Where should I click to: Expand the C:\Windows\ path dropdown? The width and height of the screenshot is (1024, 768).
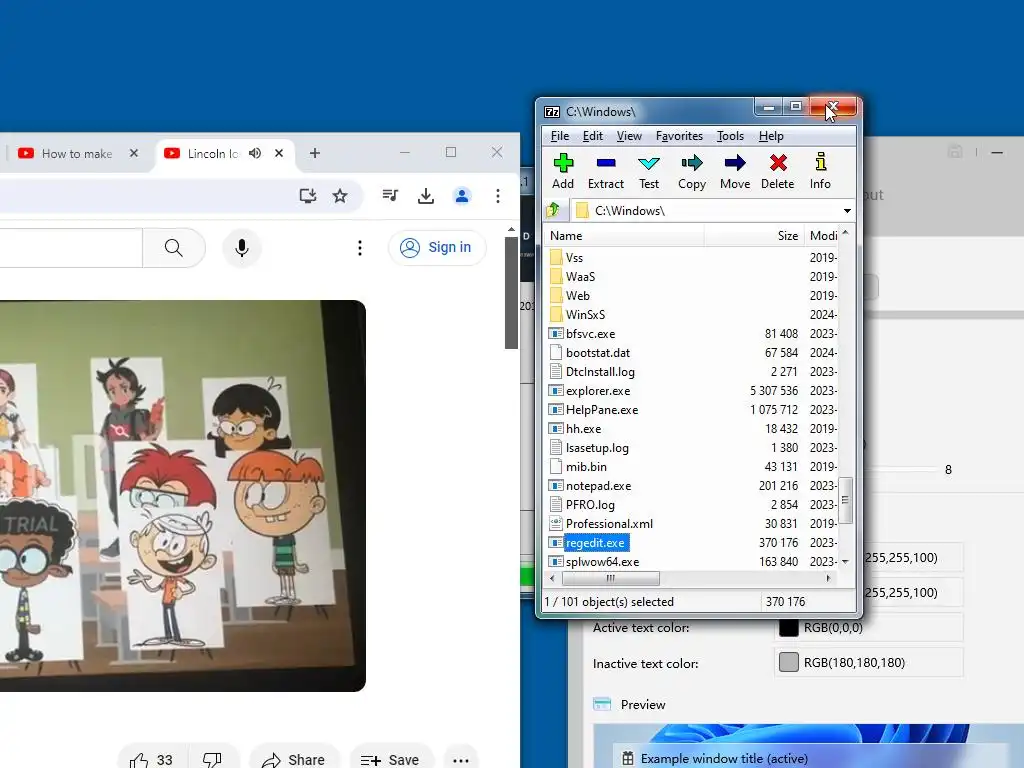tap(847, 210)
